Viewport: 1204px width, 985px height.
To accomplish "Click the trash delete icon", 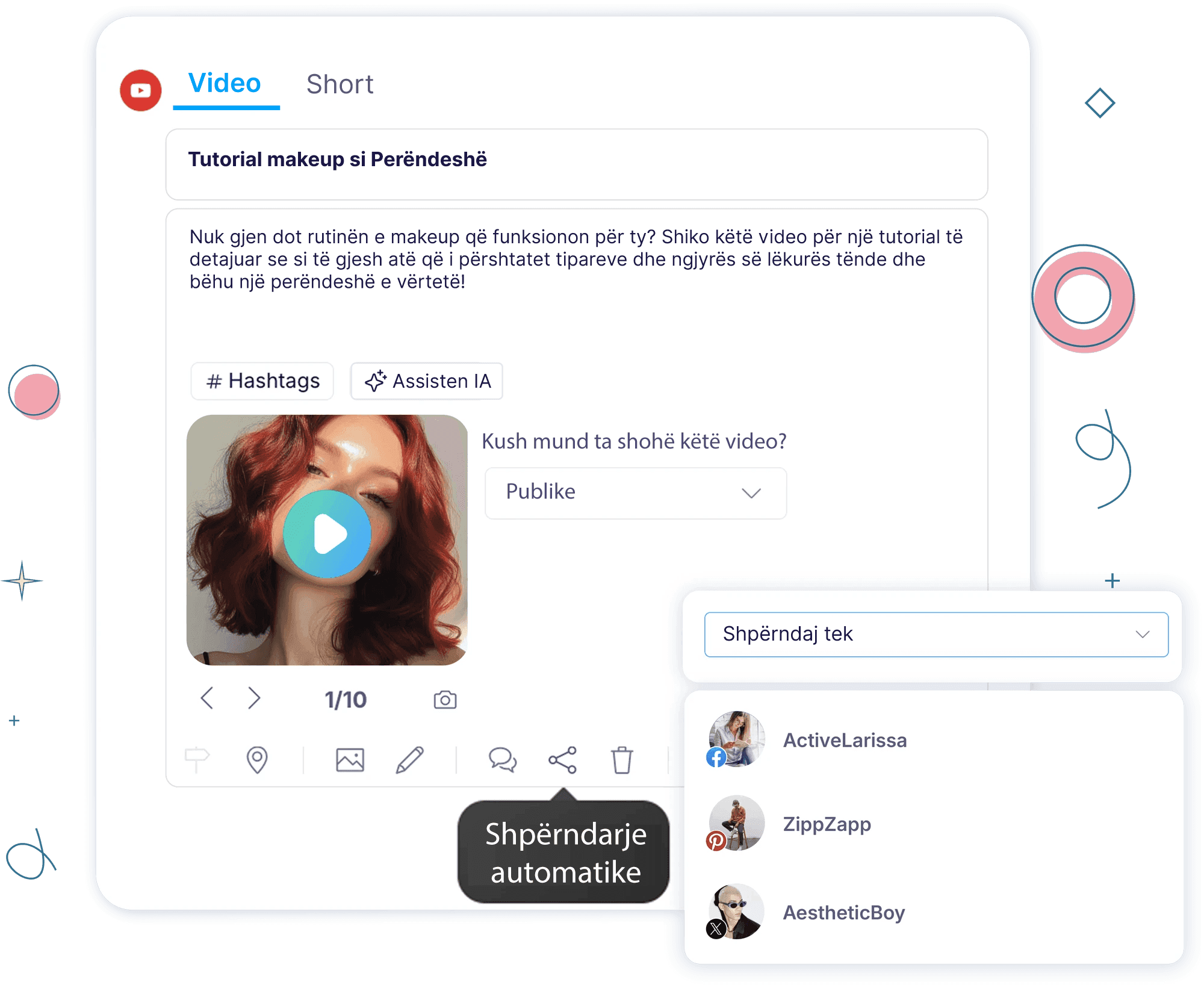I will point(622,759).
